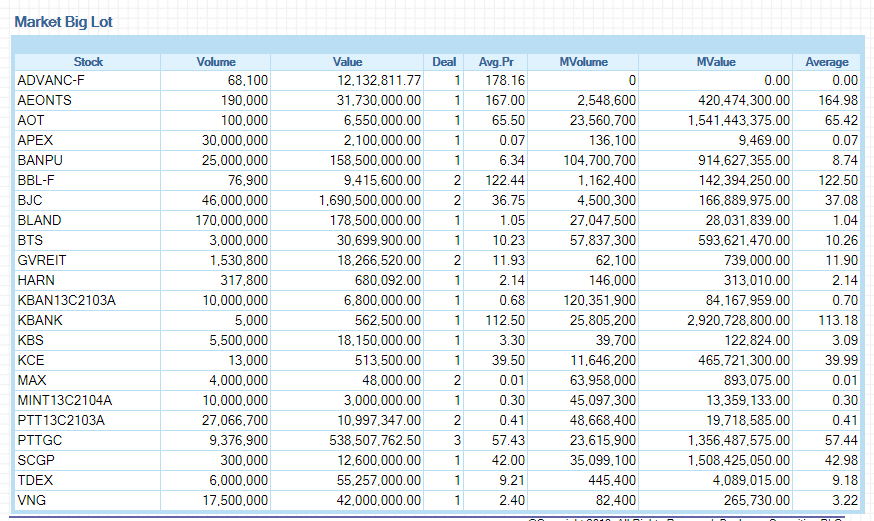Click PTT13C2103A volume 27,066,700

(x=235, y=421)
